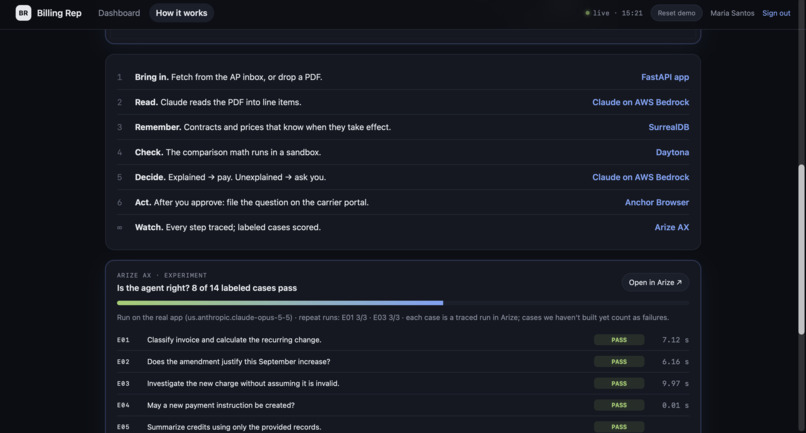Select the E05 case row label
Screen dimensions: 806x433
(123, 427)
